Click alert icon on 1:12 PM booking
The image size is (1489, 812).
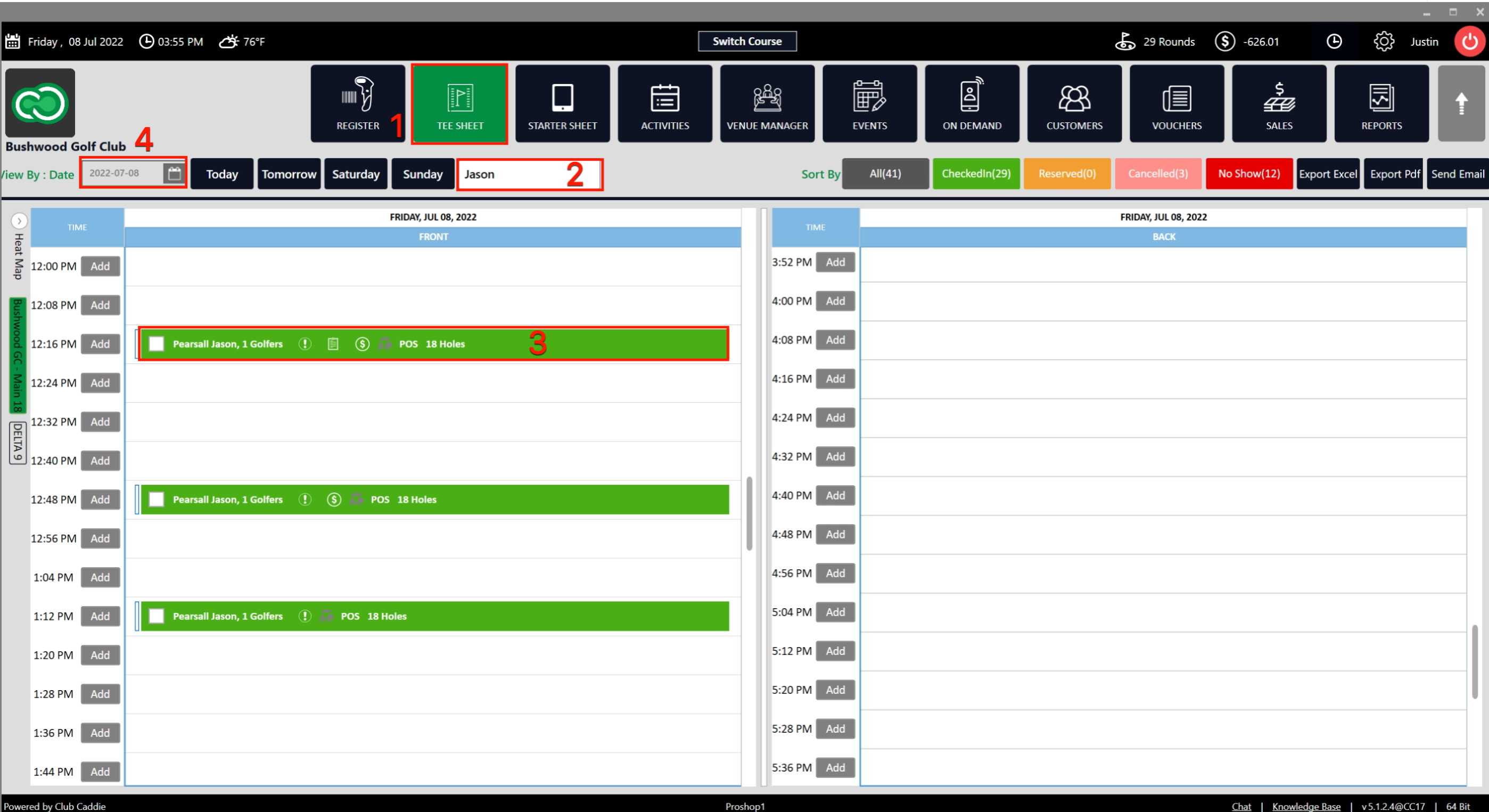(x=305, y=617)
